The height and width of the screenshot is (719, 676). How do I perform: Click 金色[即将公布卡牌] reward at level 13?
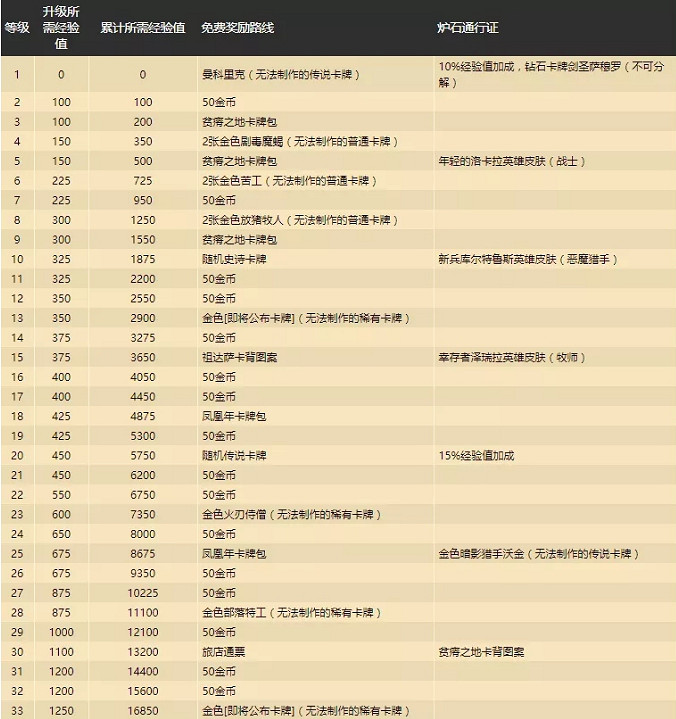tap(306, 318)
